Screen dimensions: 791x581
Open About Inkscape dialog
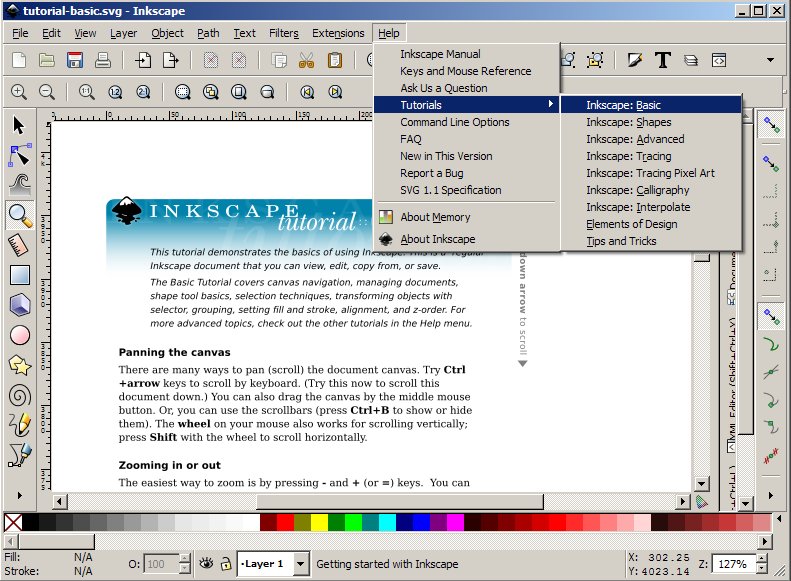click(467, 239)
